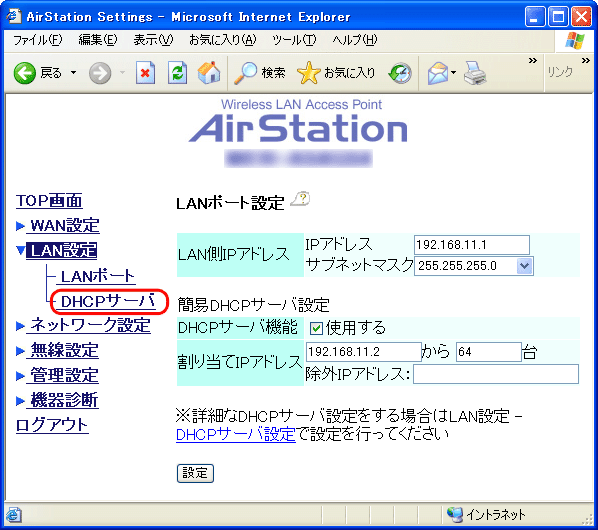598x530 pixels.
Task: Open the 無線設定 link
Action: 64,350
